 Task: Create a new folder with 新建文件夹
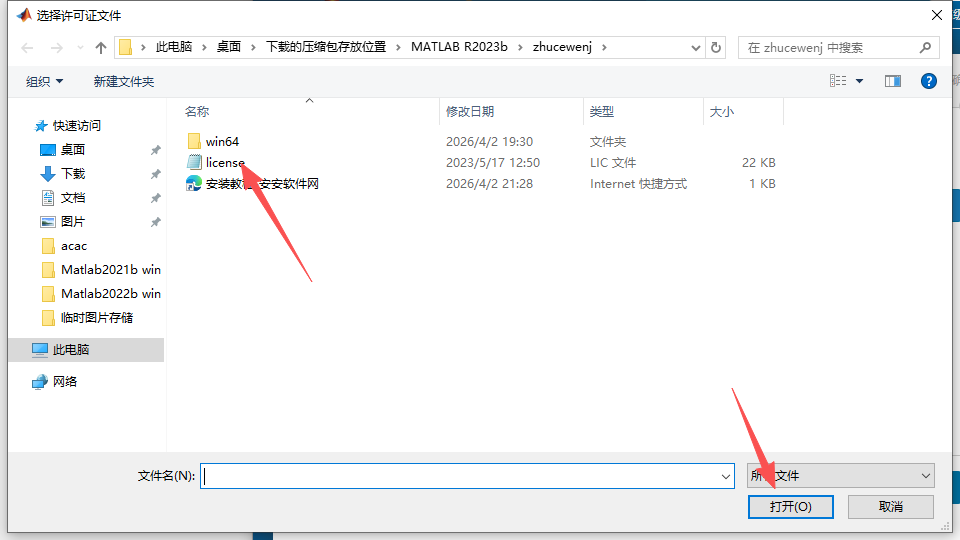124,81
